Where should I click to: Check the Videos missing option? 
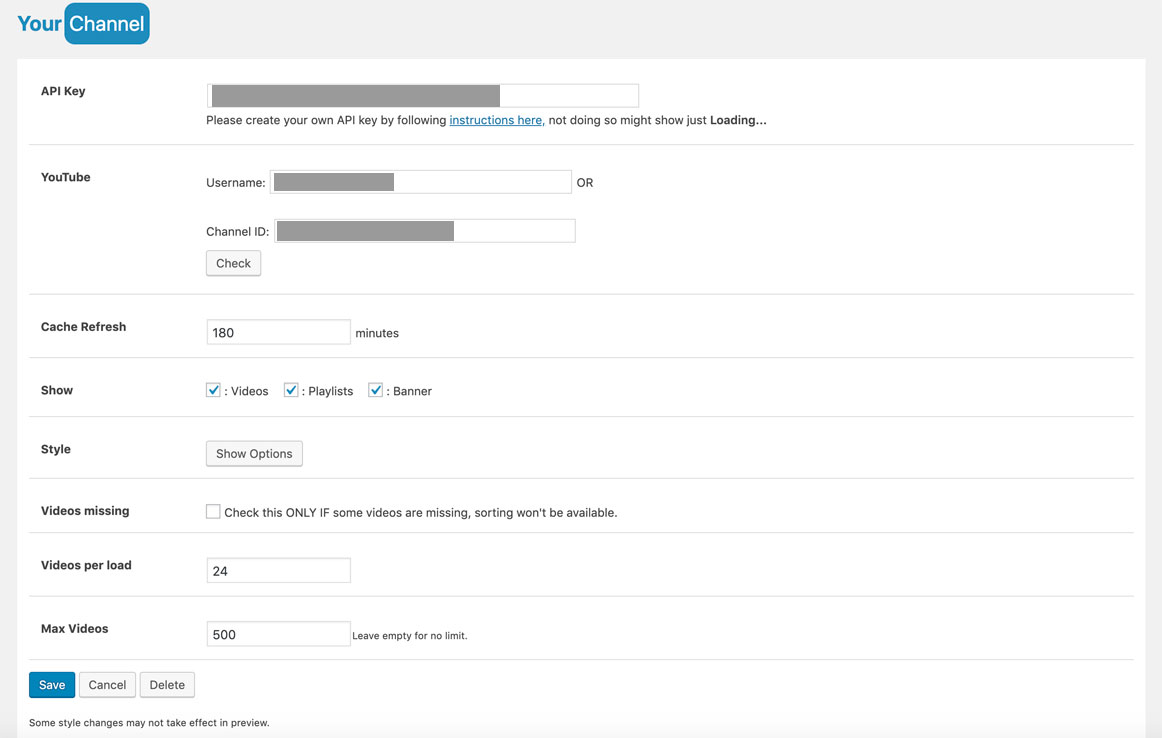click(x=213, y=511)
